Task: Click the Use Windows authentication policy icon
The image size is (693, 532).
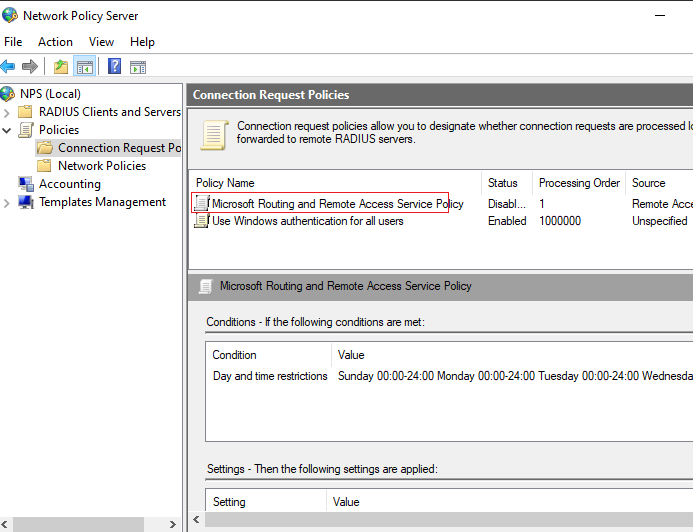Action: 202,220
